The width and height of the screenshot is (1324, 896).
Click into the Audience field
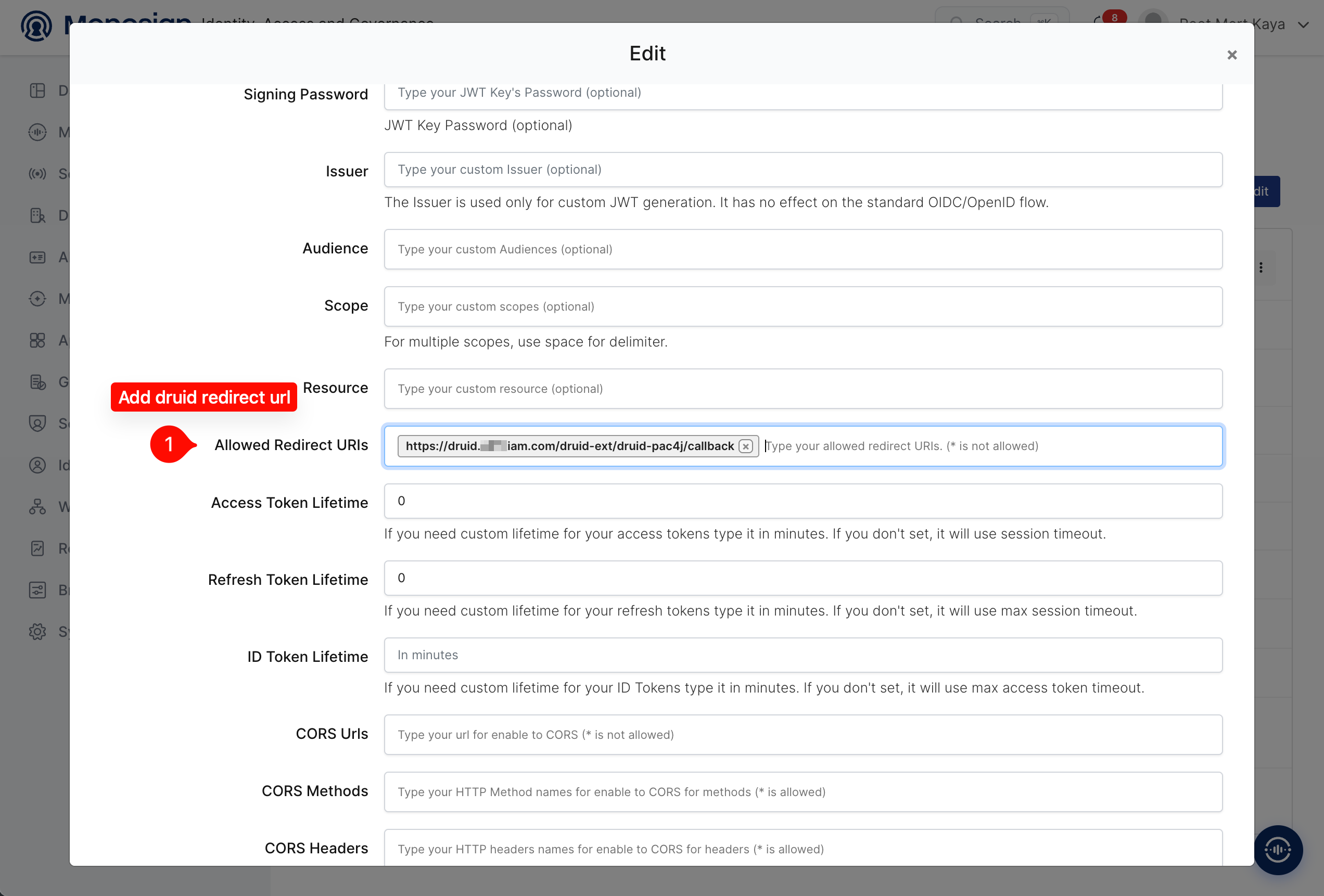(803, 249)
